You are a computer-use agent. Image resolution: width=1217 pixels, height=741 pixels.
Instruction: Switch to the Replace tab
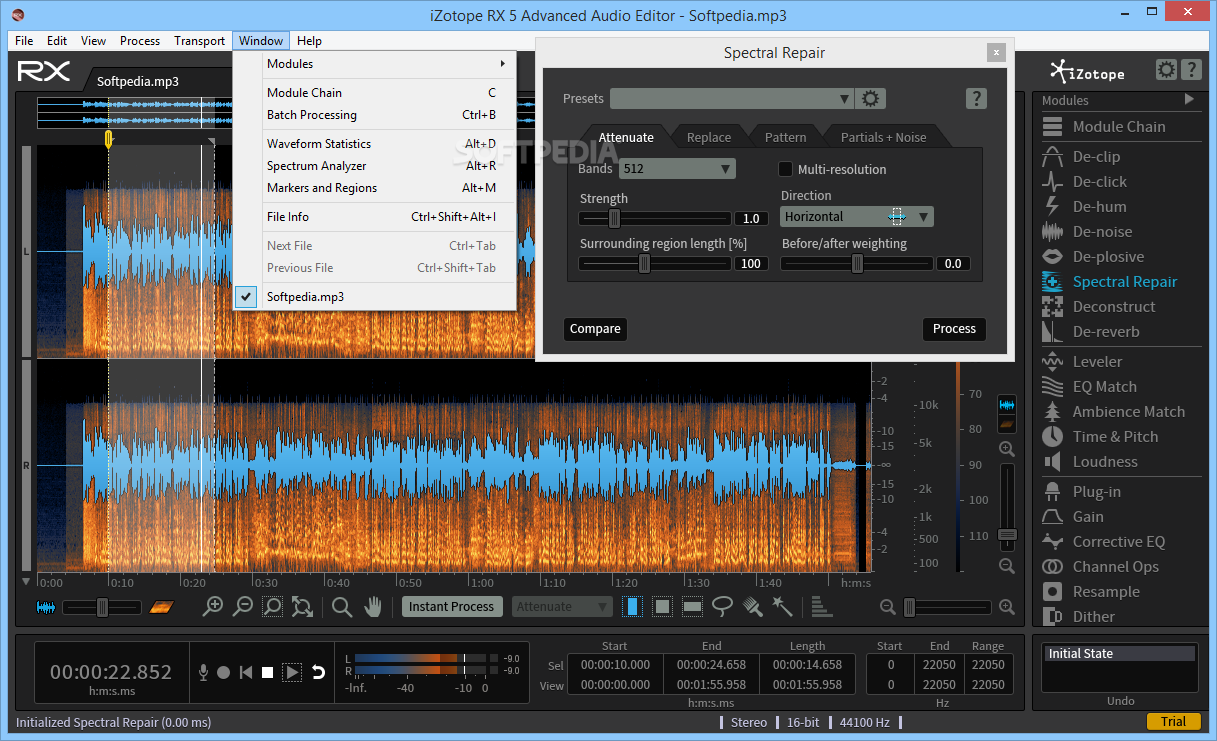pos(709,137)
